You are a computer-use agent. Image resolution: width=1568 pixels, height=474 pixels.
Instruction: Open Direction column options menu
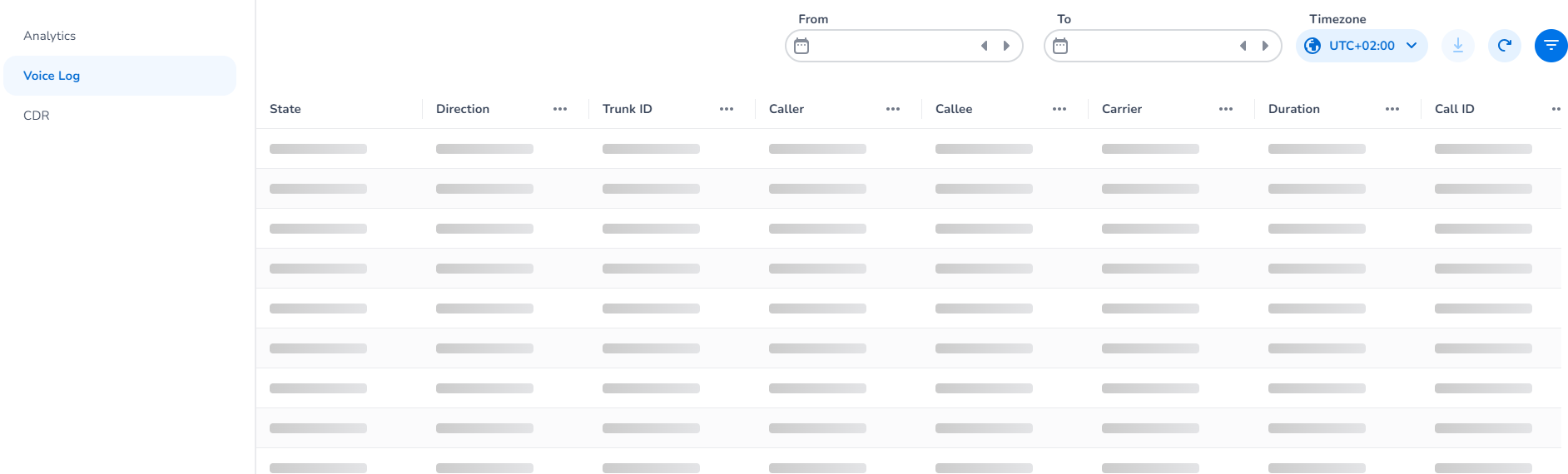[560, 109]
